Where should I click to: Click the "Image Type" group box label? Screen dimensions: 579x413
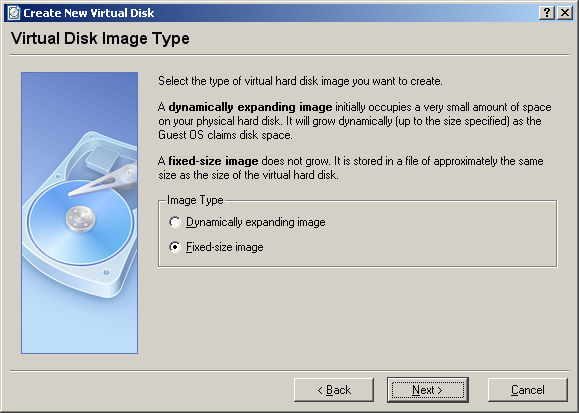pos(195,200)
